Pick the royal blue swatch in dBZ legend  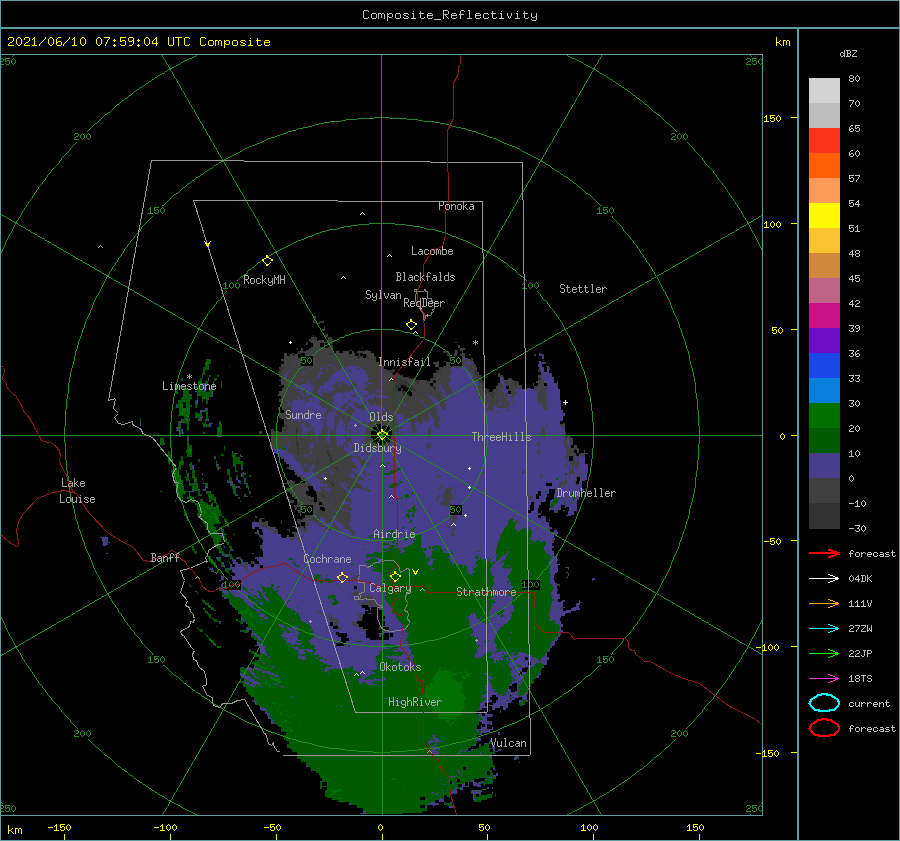coord(824,365)
